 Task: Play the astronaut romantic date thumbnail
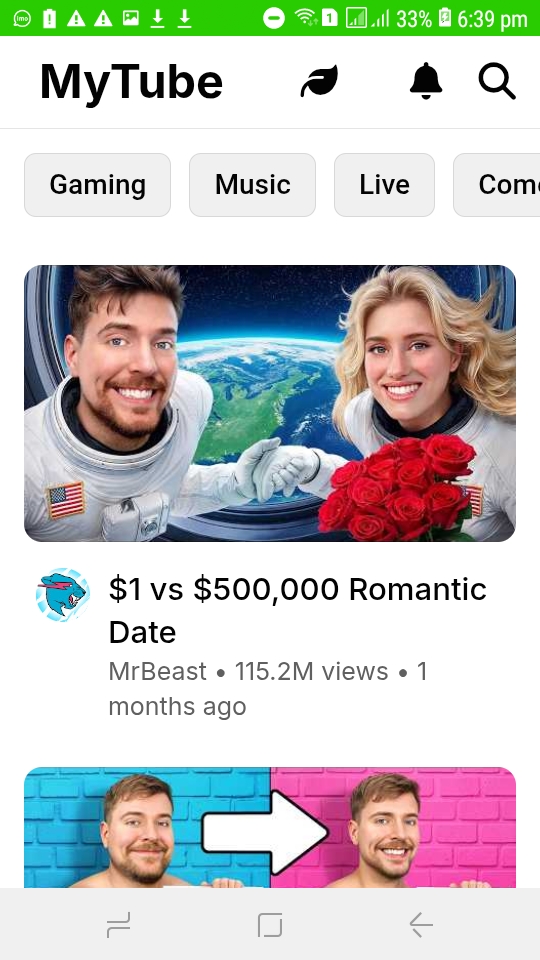coord(270,403)
